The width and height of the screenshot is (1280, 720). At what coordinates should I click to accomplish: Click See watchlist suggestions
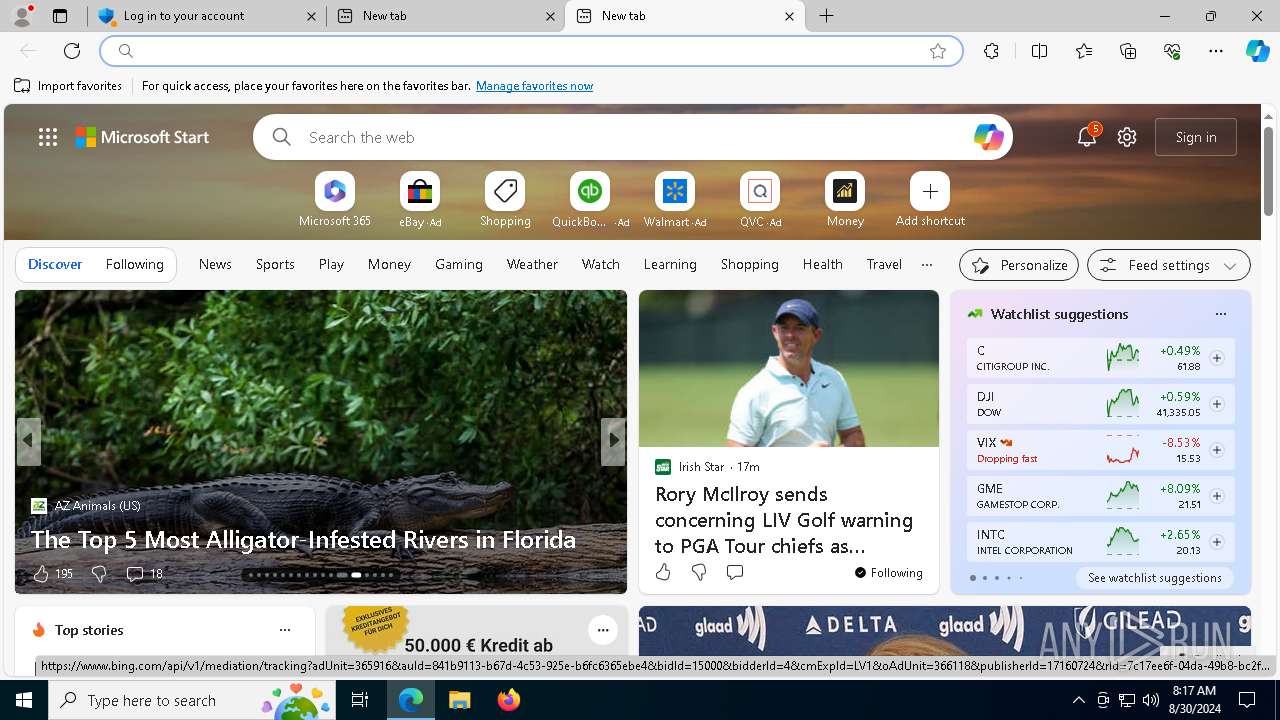coord(1155,578)
